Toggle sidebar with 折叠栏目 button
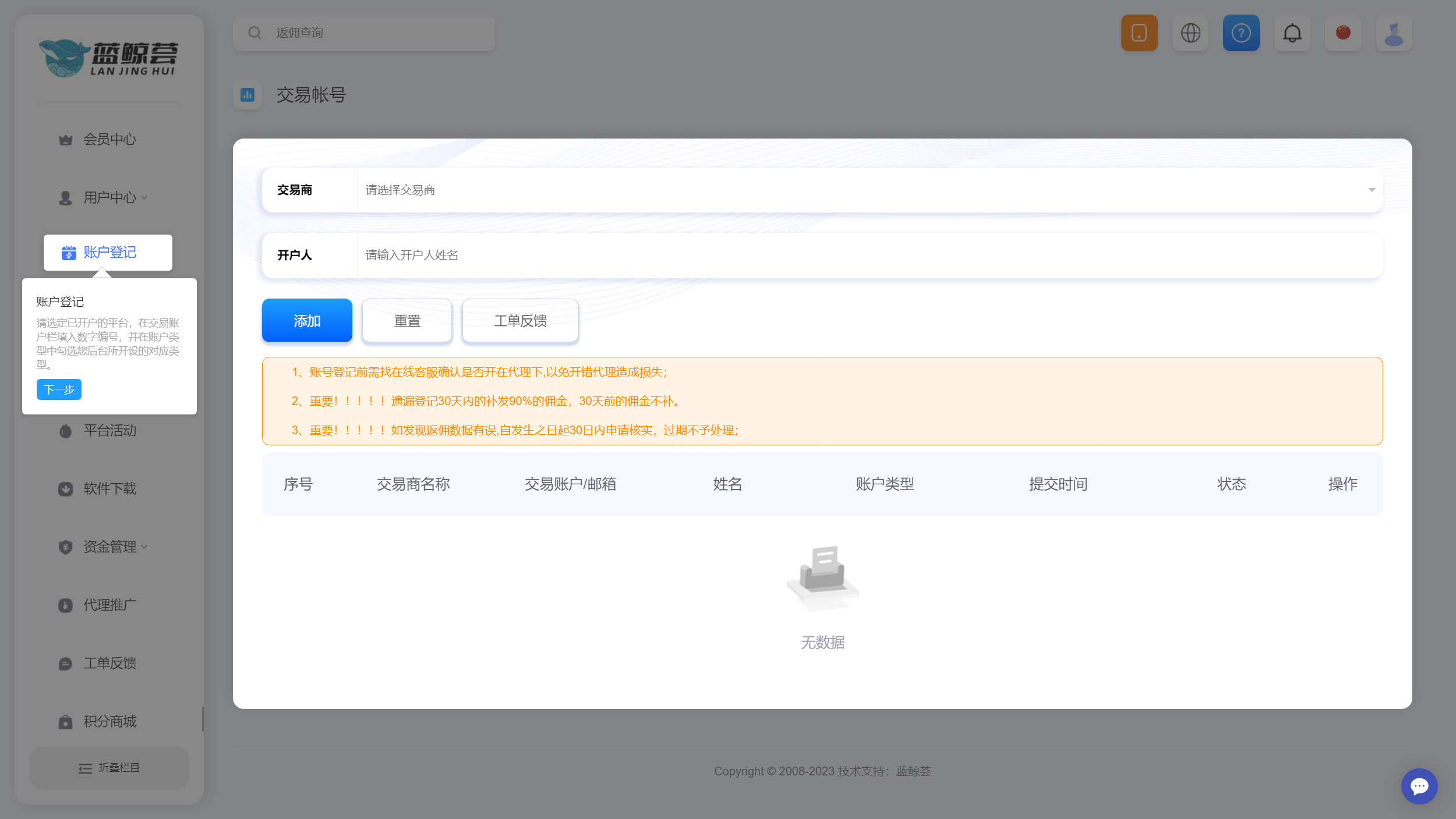 coord(109,768)
